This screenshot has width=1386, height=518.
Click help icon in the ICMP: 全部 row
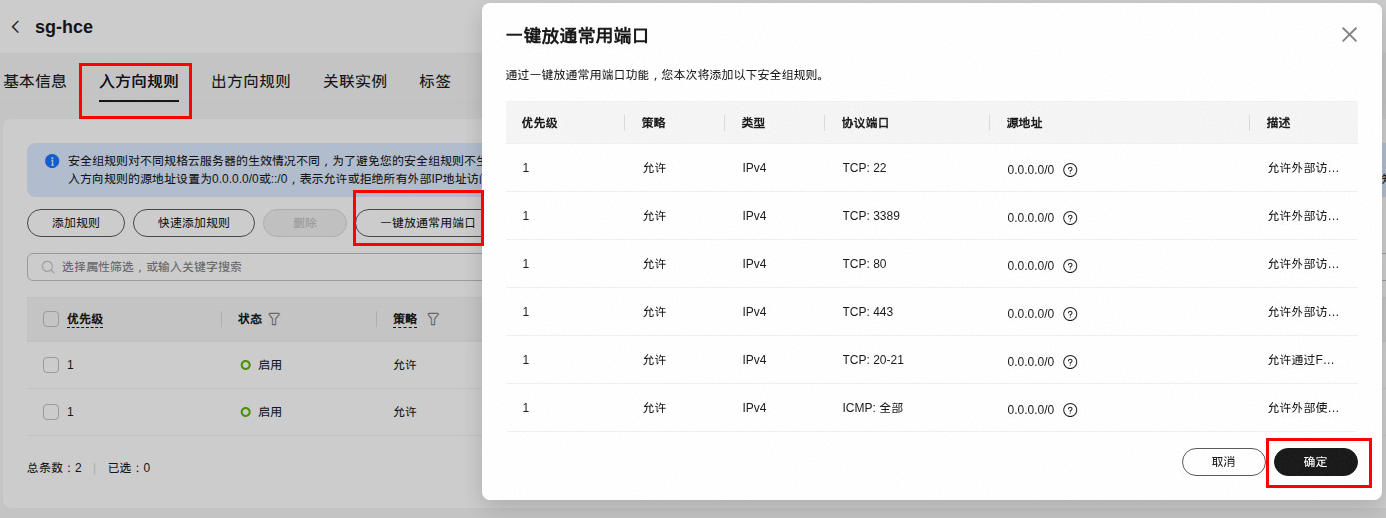point(1070,410)
